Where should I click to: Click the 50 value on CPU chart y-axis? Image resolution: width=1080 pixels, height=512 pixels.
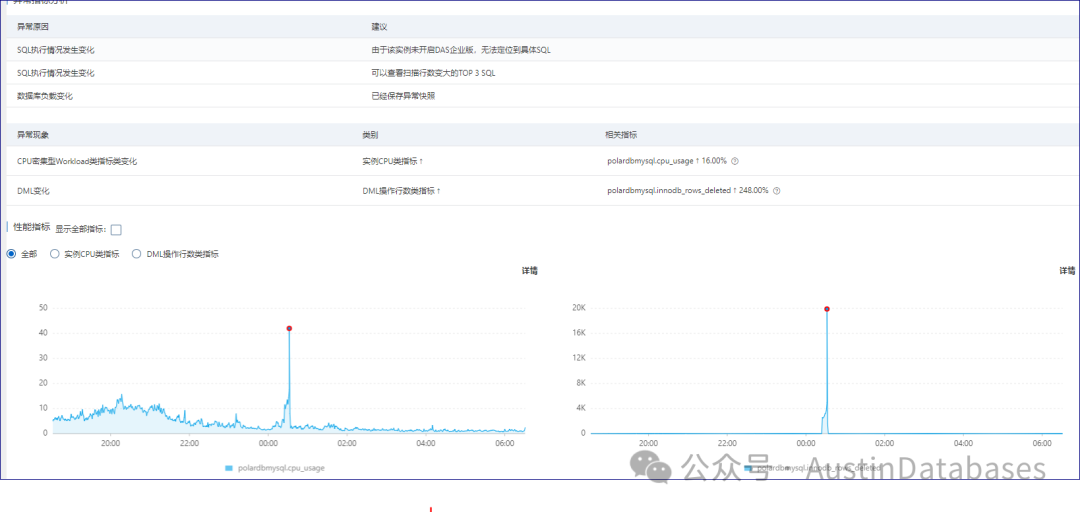tap(43, 307)
